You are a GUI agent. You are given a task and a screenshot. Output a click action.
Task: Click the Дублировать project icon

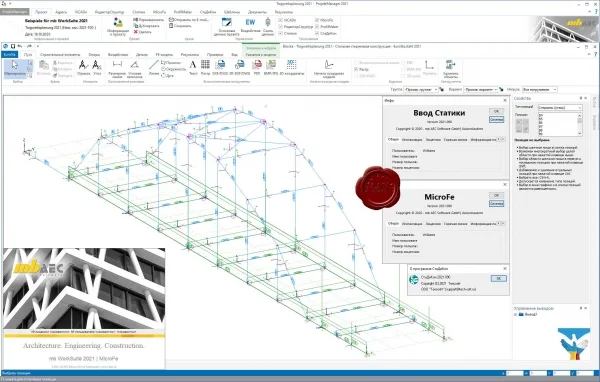(135, 26)
